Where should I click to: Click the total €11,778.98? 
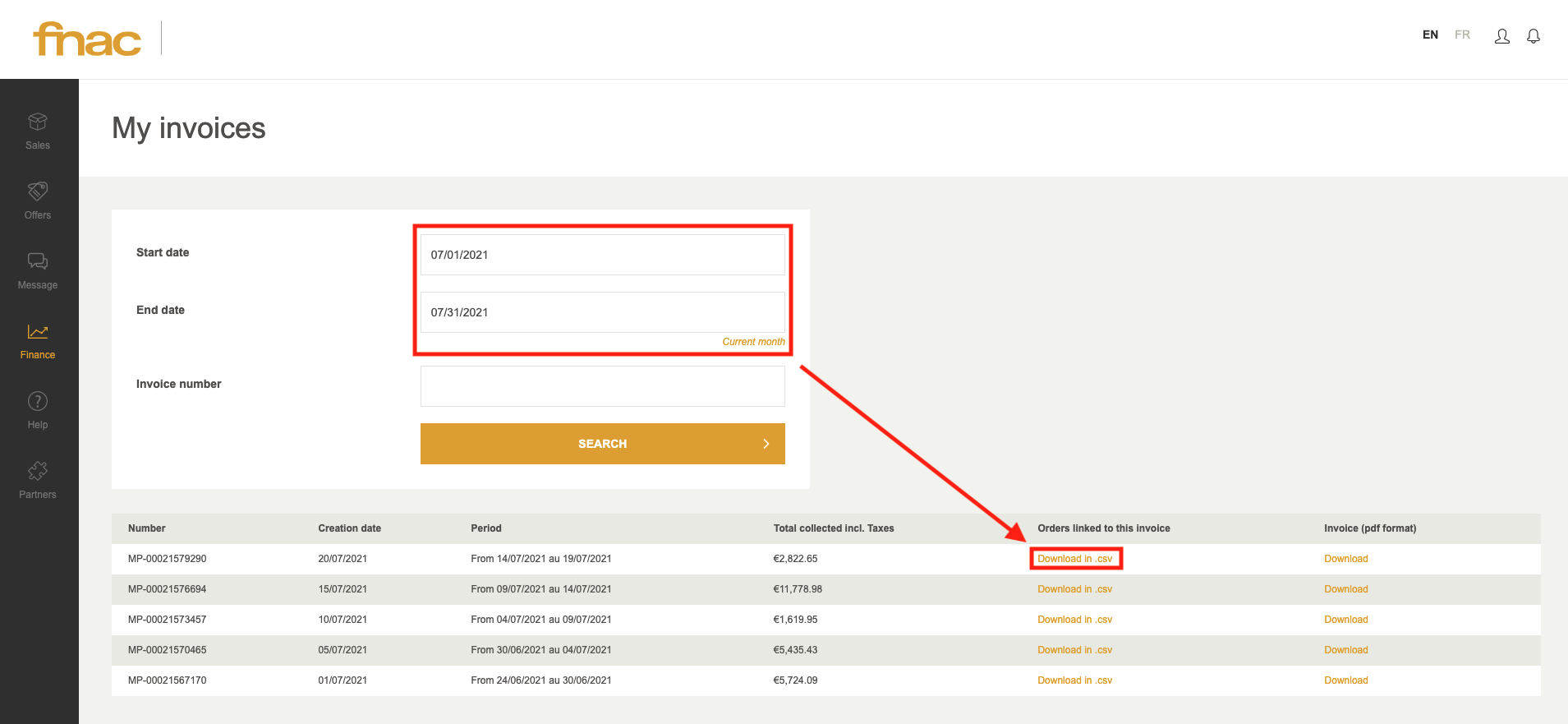[798, 589]
